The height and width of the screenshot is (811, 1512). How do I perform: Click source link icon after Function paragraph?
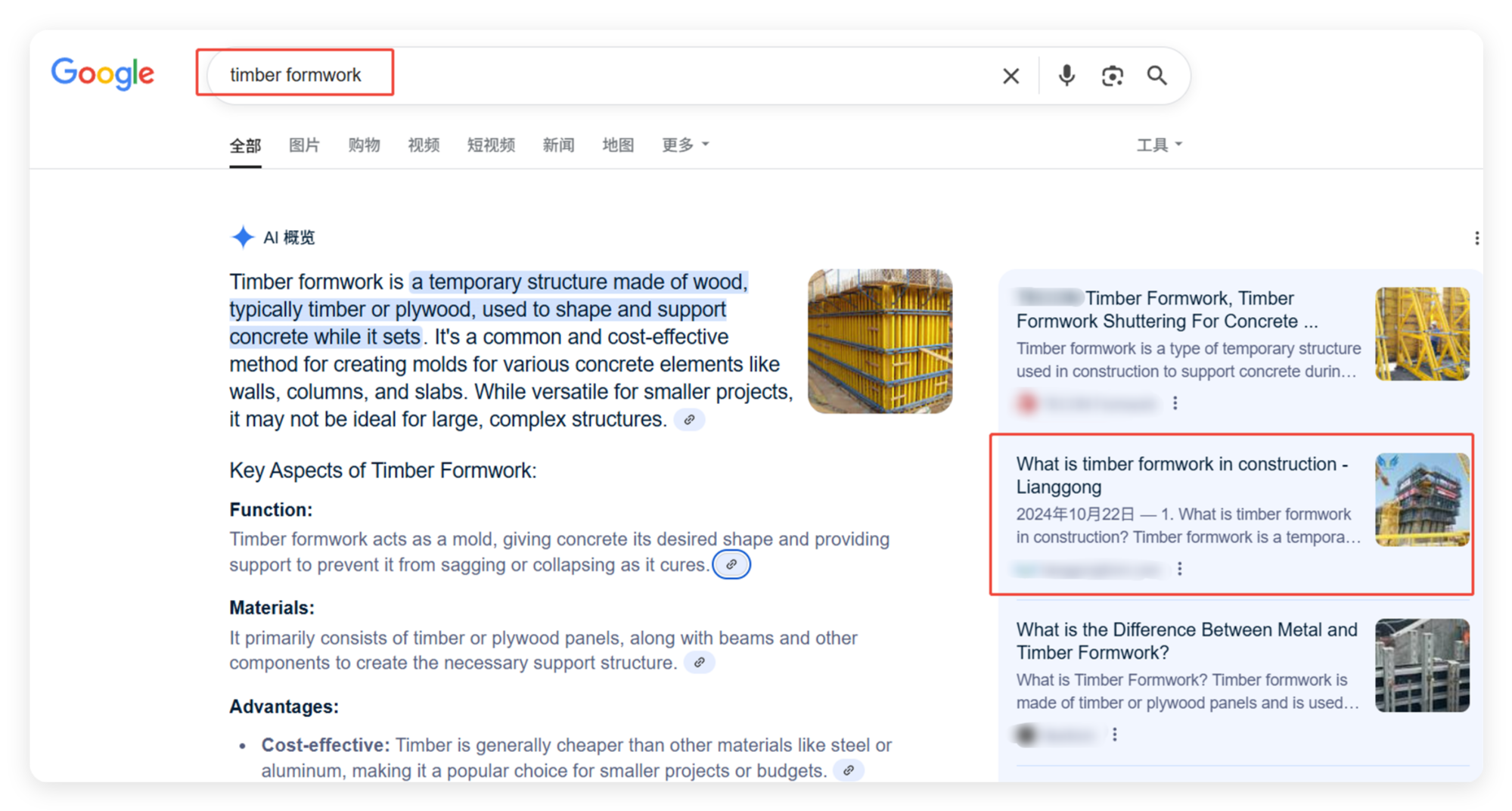click(x=731, y=564)
